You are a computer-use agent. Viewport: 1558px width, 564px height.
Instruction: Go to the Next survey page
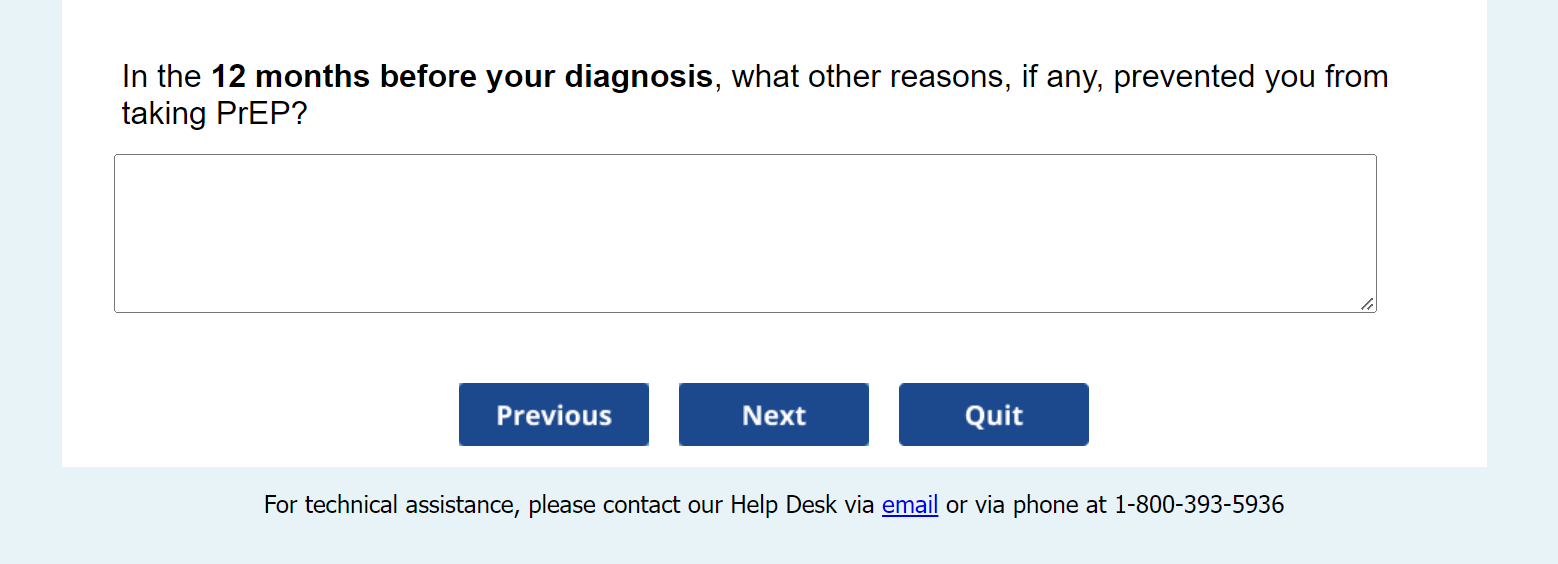773,415
